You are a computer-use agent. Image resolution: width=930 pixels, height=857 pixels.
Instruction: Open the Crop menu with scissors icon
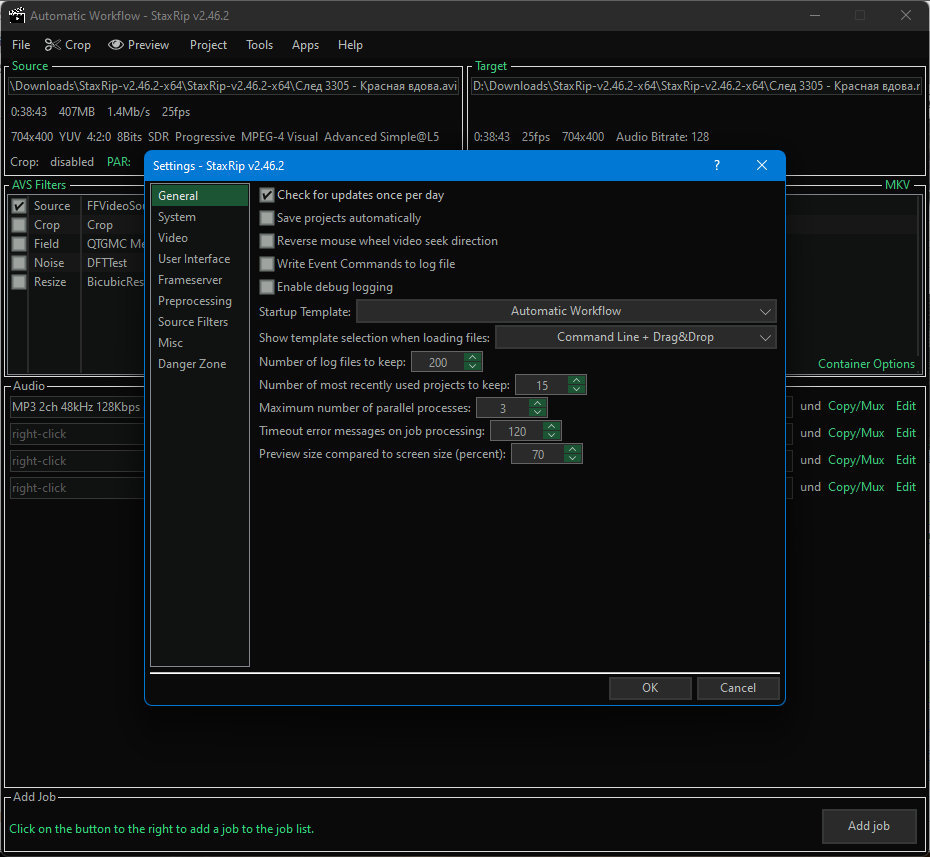tap(68, 45)
